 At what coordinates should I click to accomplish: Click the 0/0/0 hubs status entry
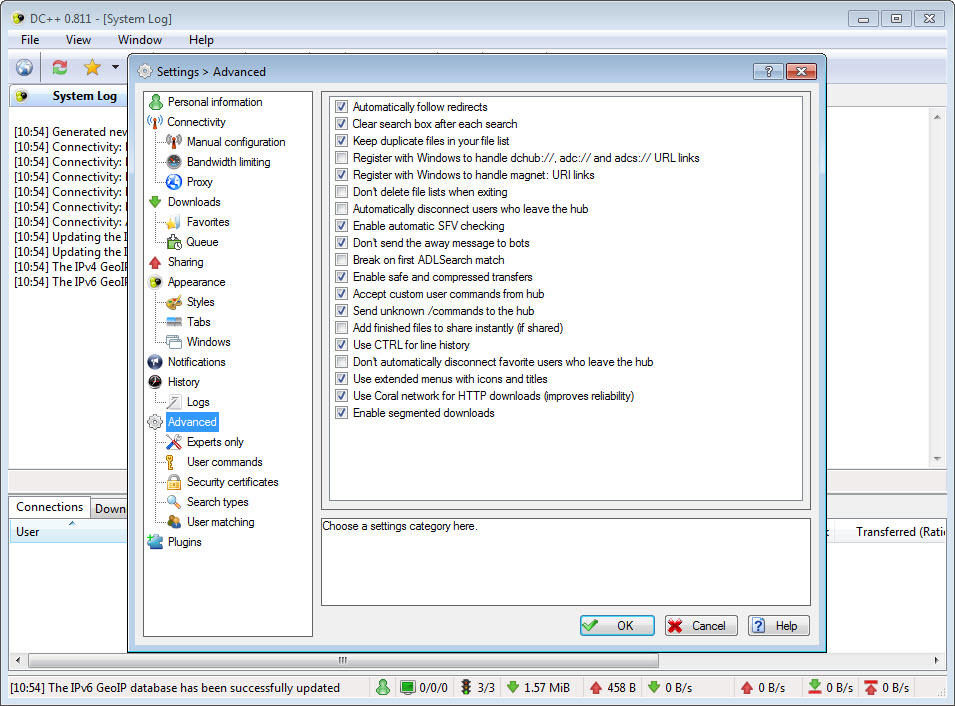click(x=425, y=688)
